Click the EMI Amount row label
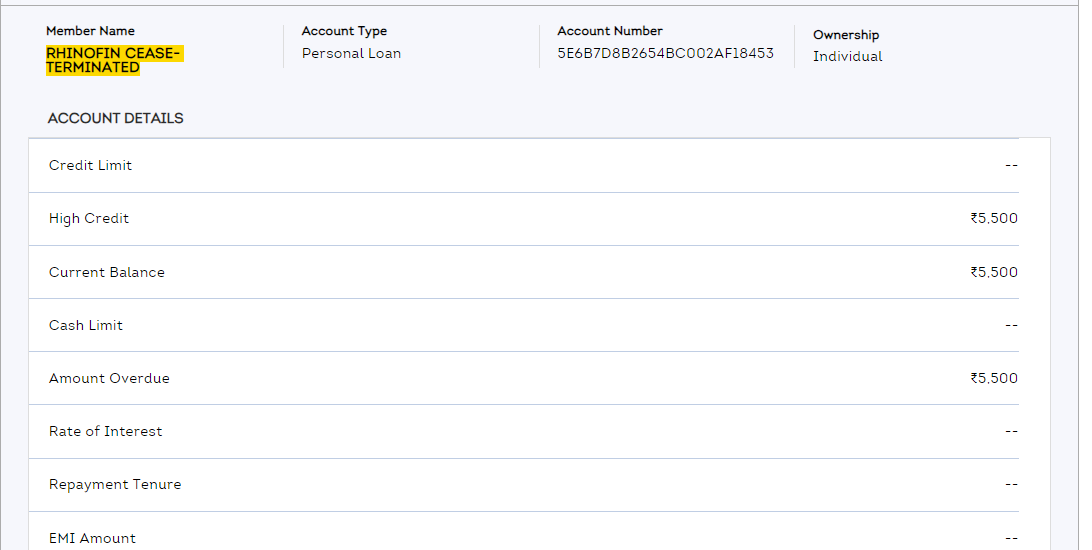The image size is (1092, 550). coord(92,538)
